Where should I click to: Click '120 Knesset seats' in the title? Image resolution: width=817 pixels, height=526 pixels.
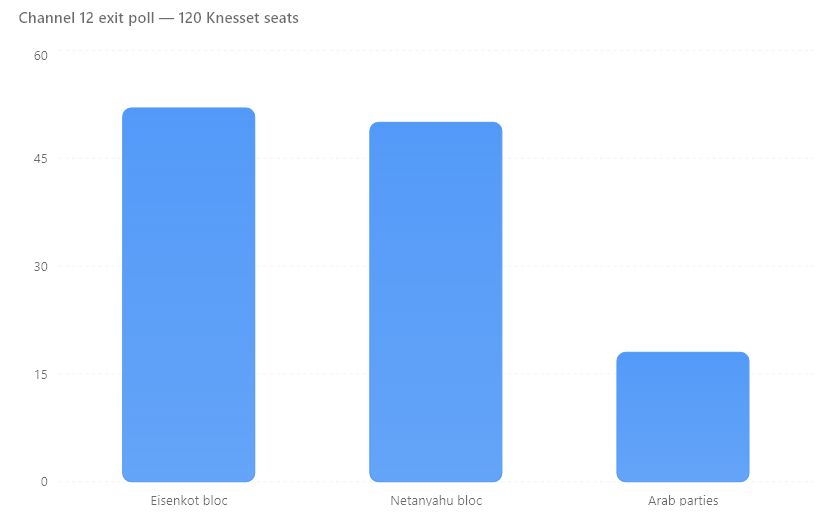[238, 18]
